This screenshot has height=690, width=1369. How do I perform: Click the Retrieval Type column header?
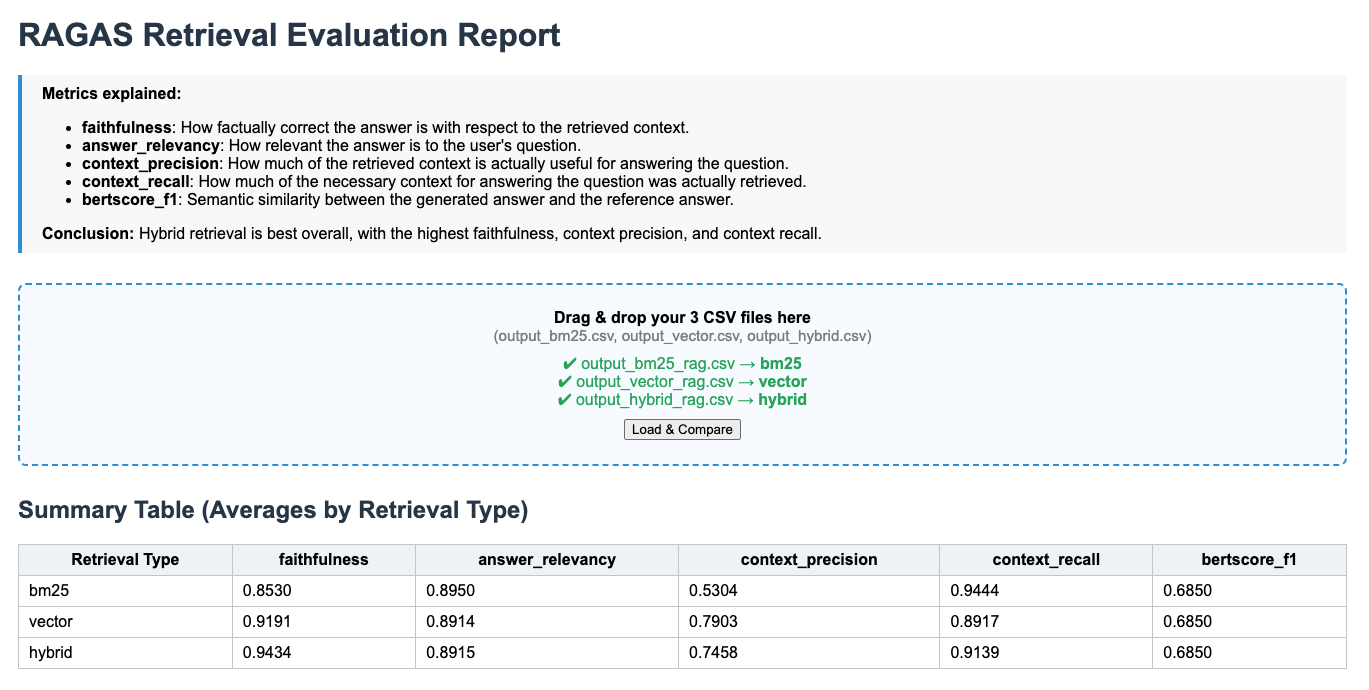[126, 560]
